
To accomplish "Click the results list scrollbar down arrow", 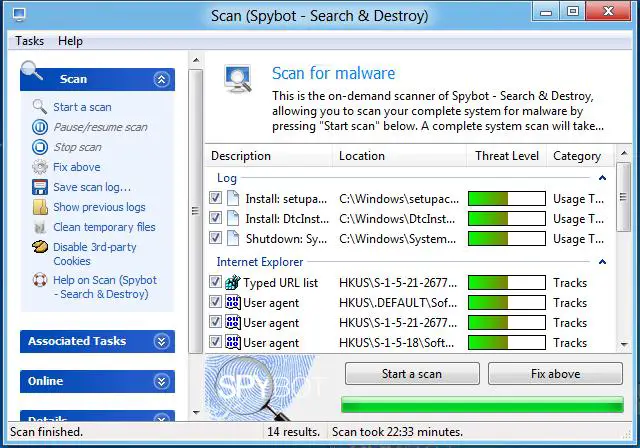I will coord(623,345).
